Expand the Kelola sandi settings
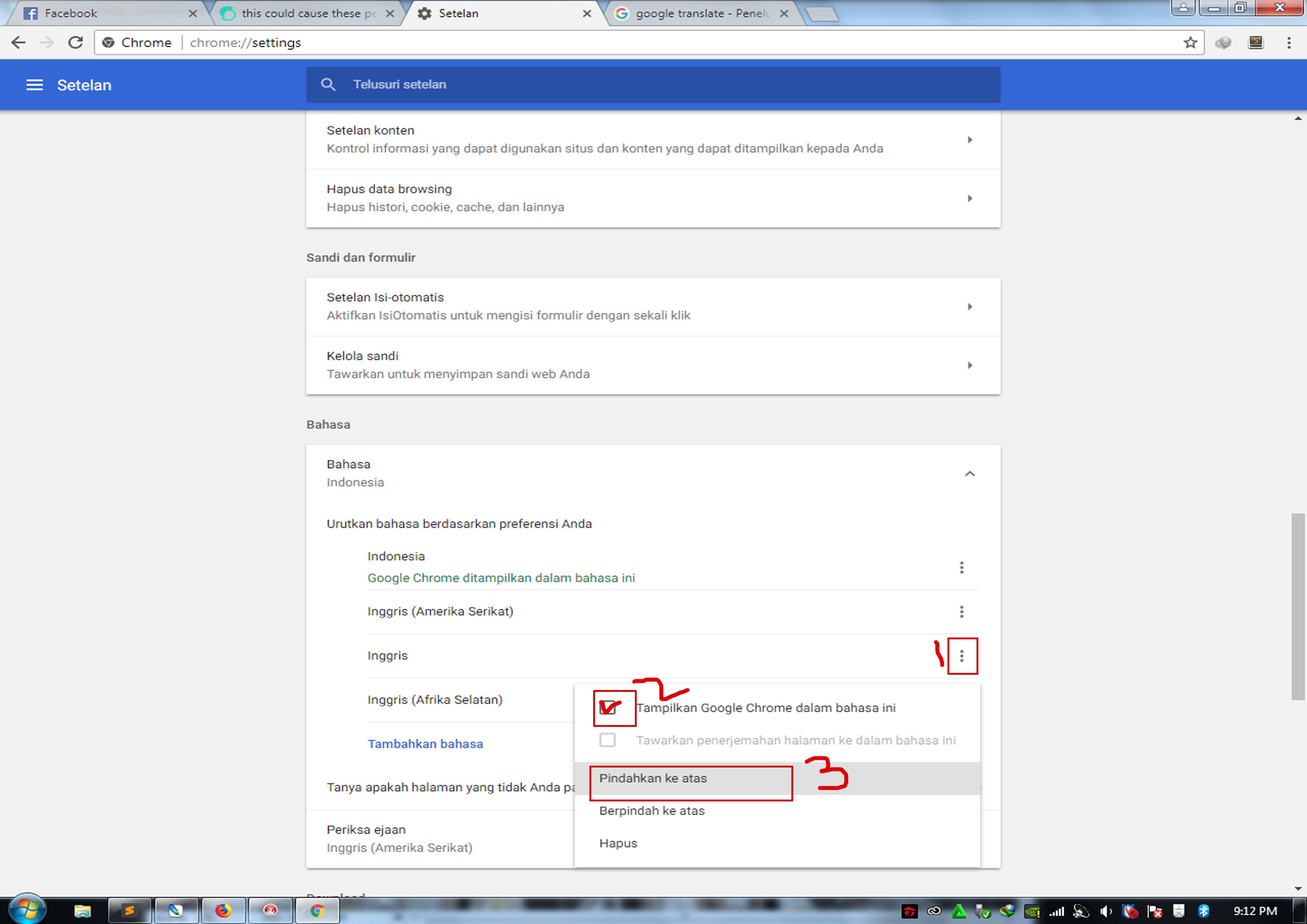Screen dimensions: 1307x924 click(969, 366)
